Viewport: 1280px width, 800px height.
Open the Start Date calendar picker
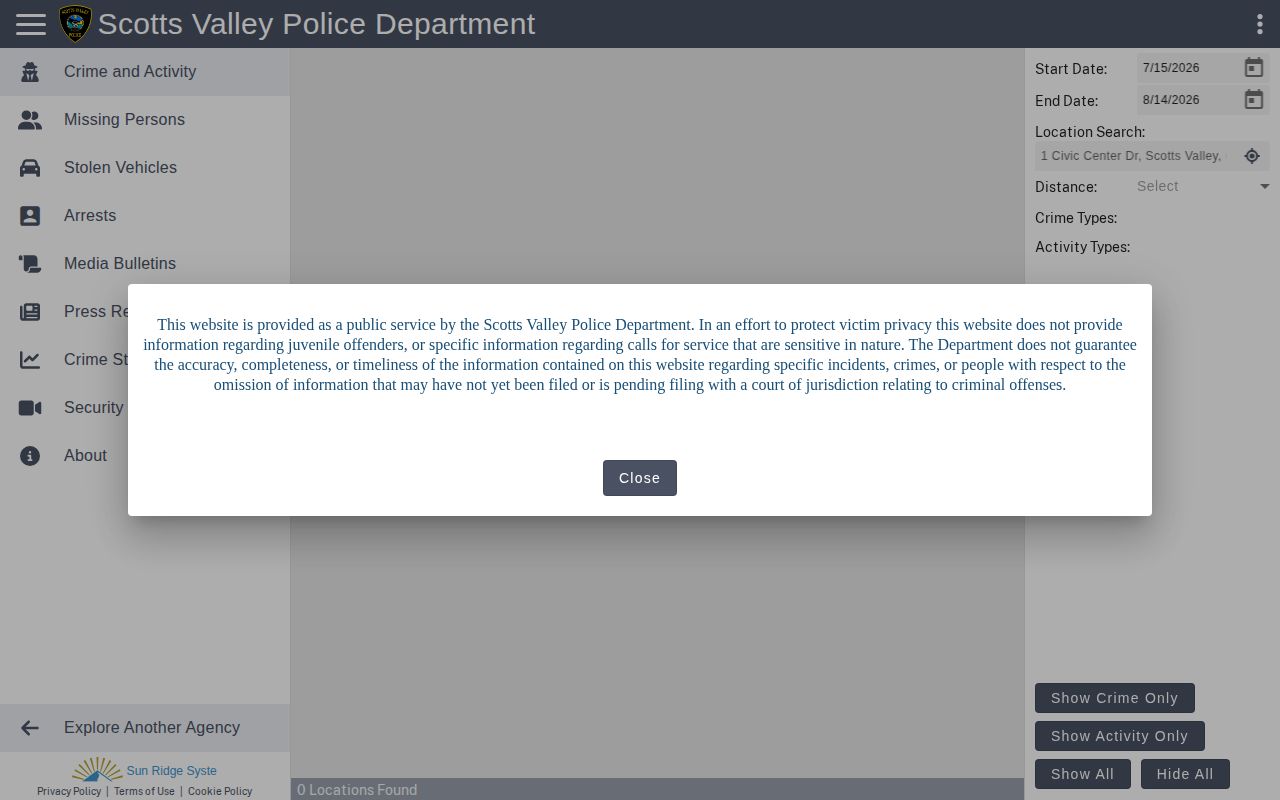(x=1253, y=68)
